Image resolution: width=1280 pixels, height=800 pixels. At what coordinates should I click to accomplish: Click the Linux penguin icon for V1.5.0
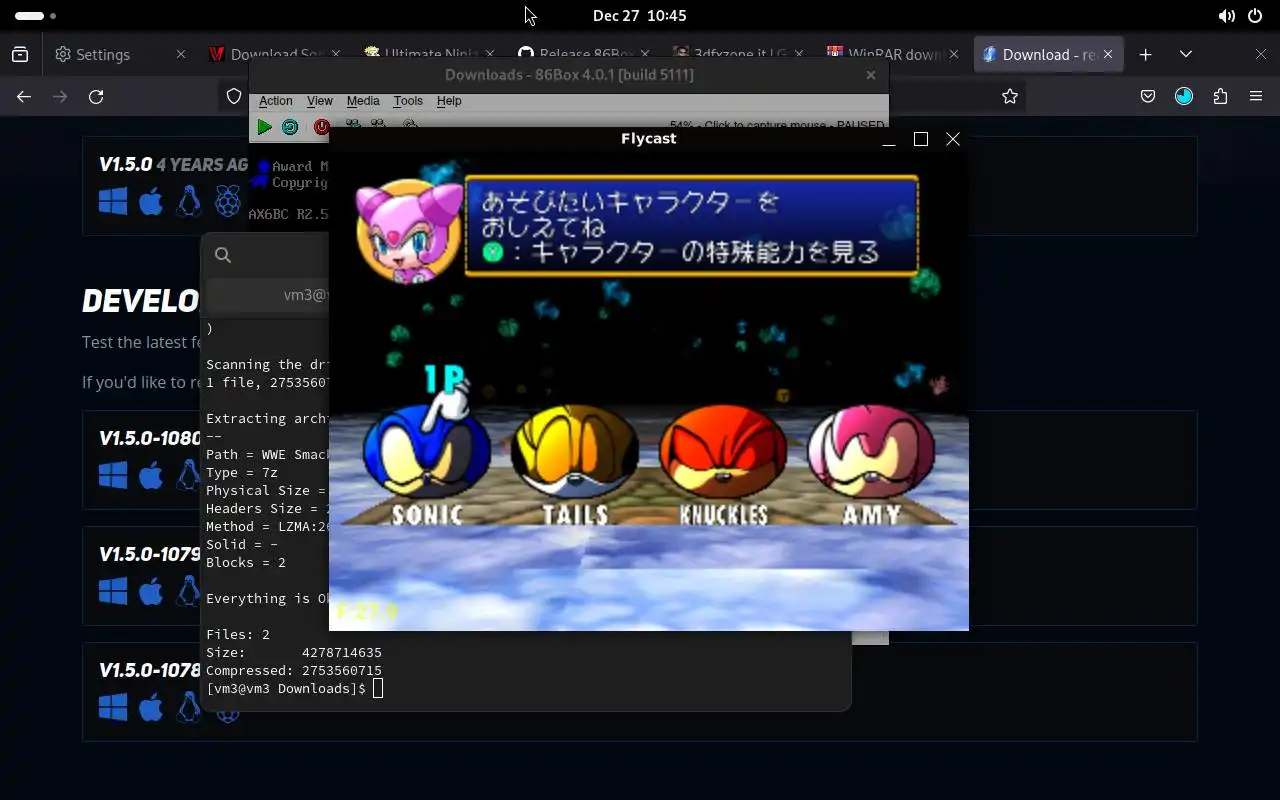tap(188, 202)
